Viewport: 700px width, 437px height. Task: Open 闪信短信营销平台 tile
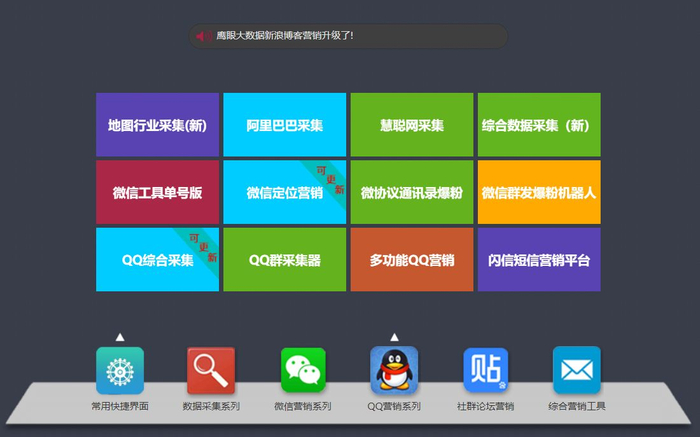coord(539,259)
